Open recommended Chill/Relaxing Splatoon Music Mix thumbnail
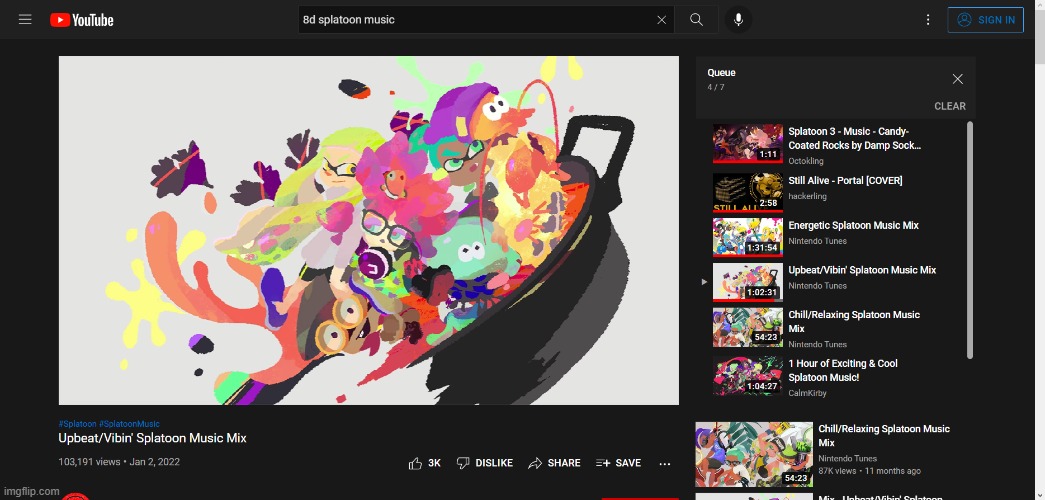1045x500 pixels. point(754,454)
